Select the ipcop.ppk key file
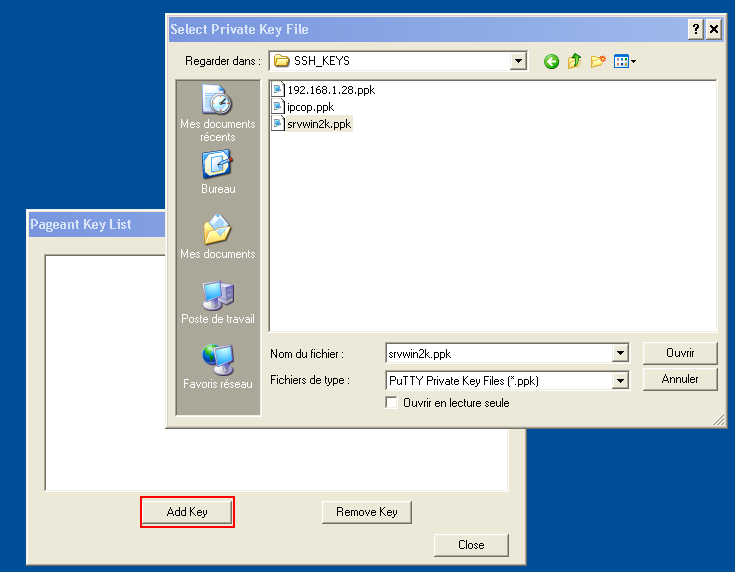Viewport: 735px width, 572px height. 309,107
